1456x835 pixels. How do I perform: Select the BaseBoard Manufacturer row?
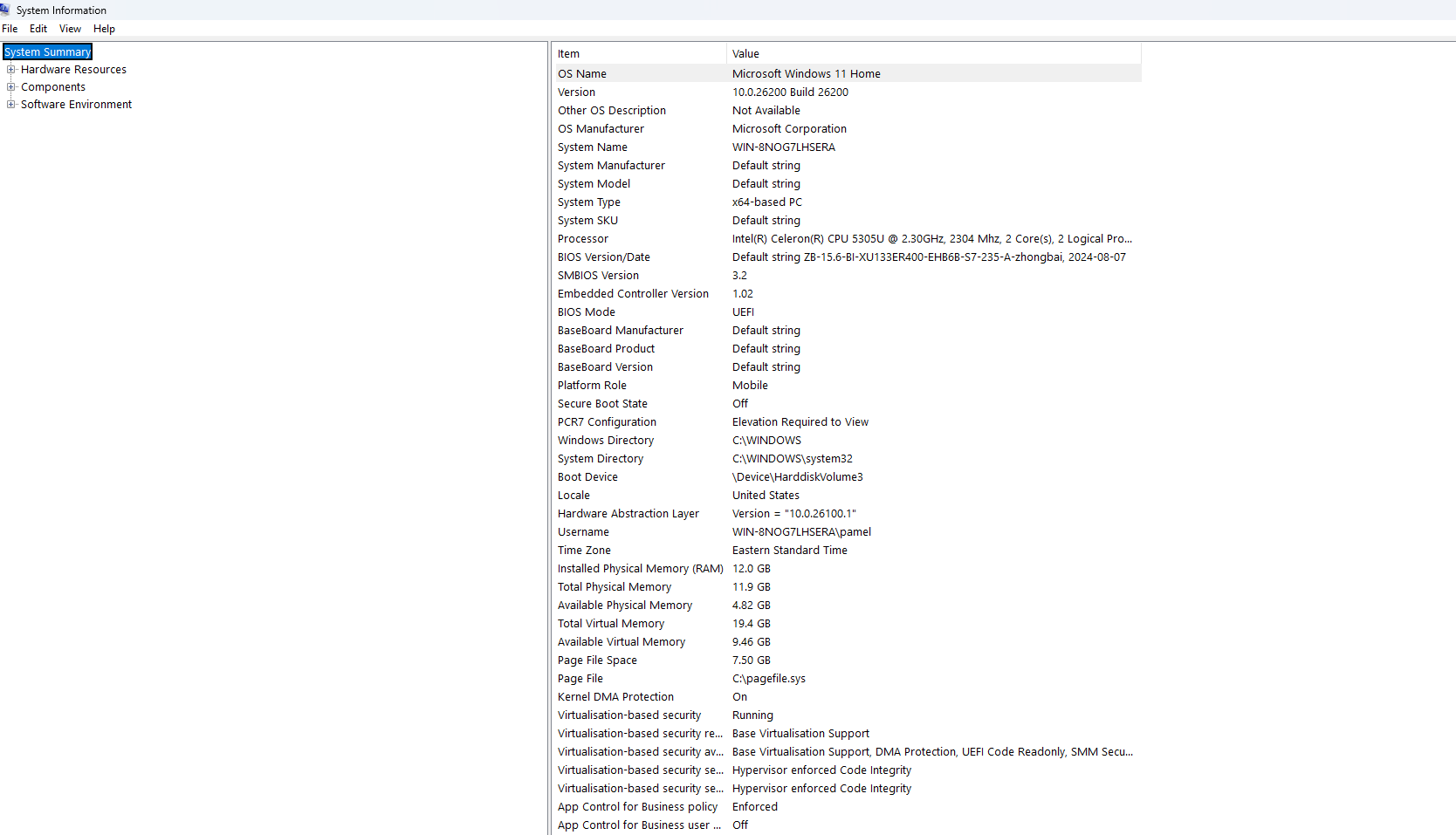click(x=848, y=331)
